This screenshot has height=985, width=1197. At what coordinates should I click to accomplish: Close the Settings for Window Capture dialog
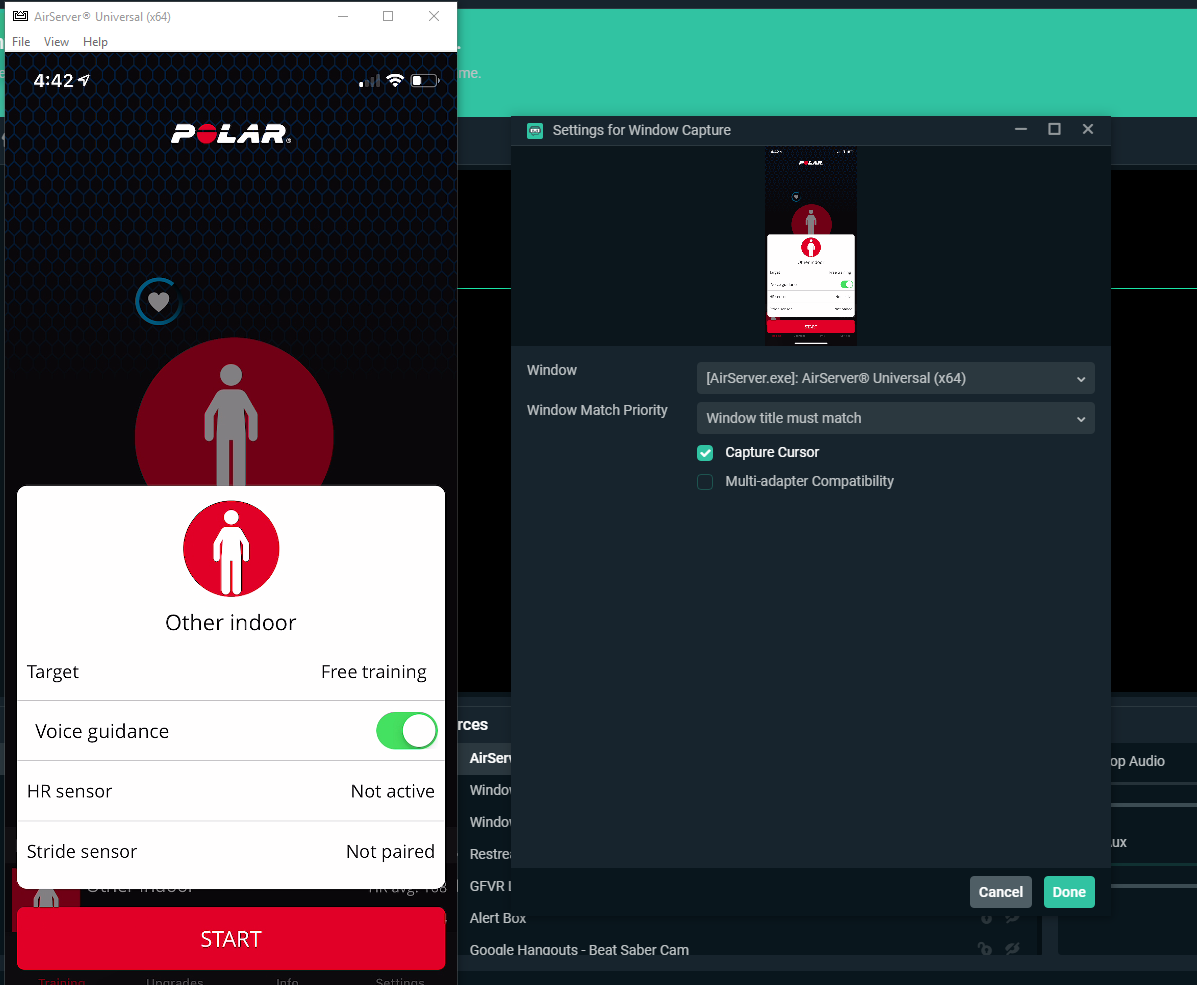coord(1088,129)
